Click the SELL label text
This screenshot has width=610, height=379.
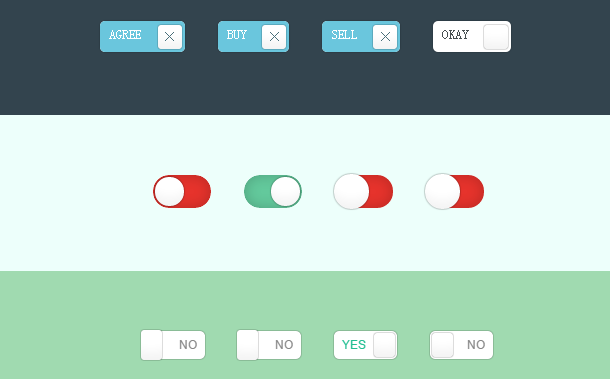(x=344, y=35)
